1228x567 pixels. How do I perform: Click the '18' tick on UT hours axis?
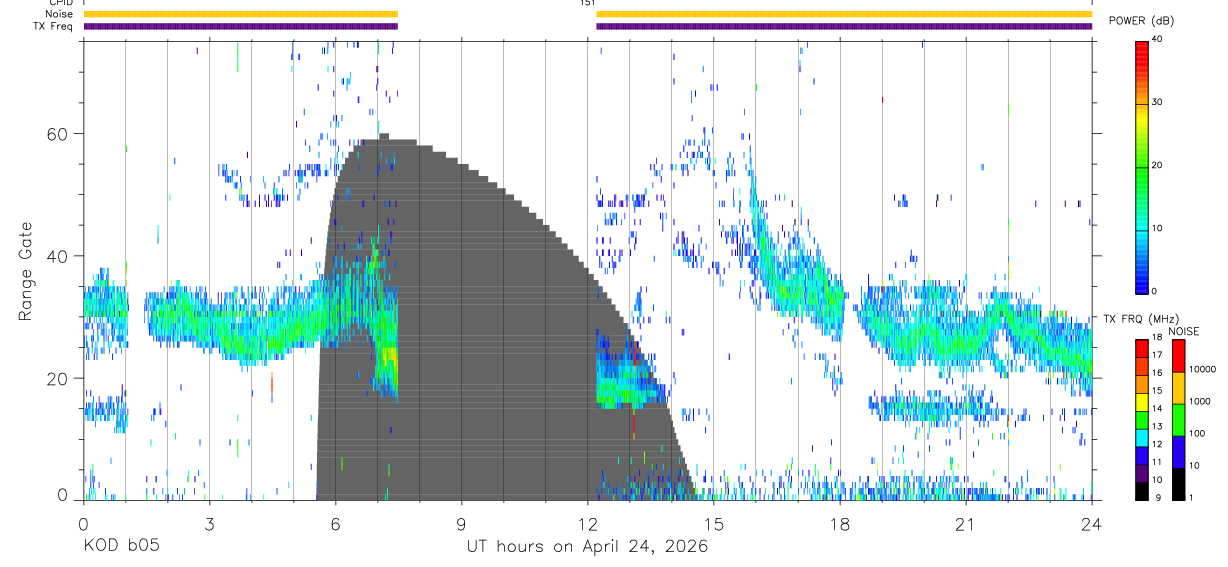pyautogui.click(x=840, y=524)
